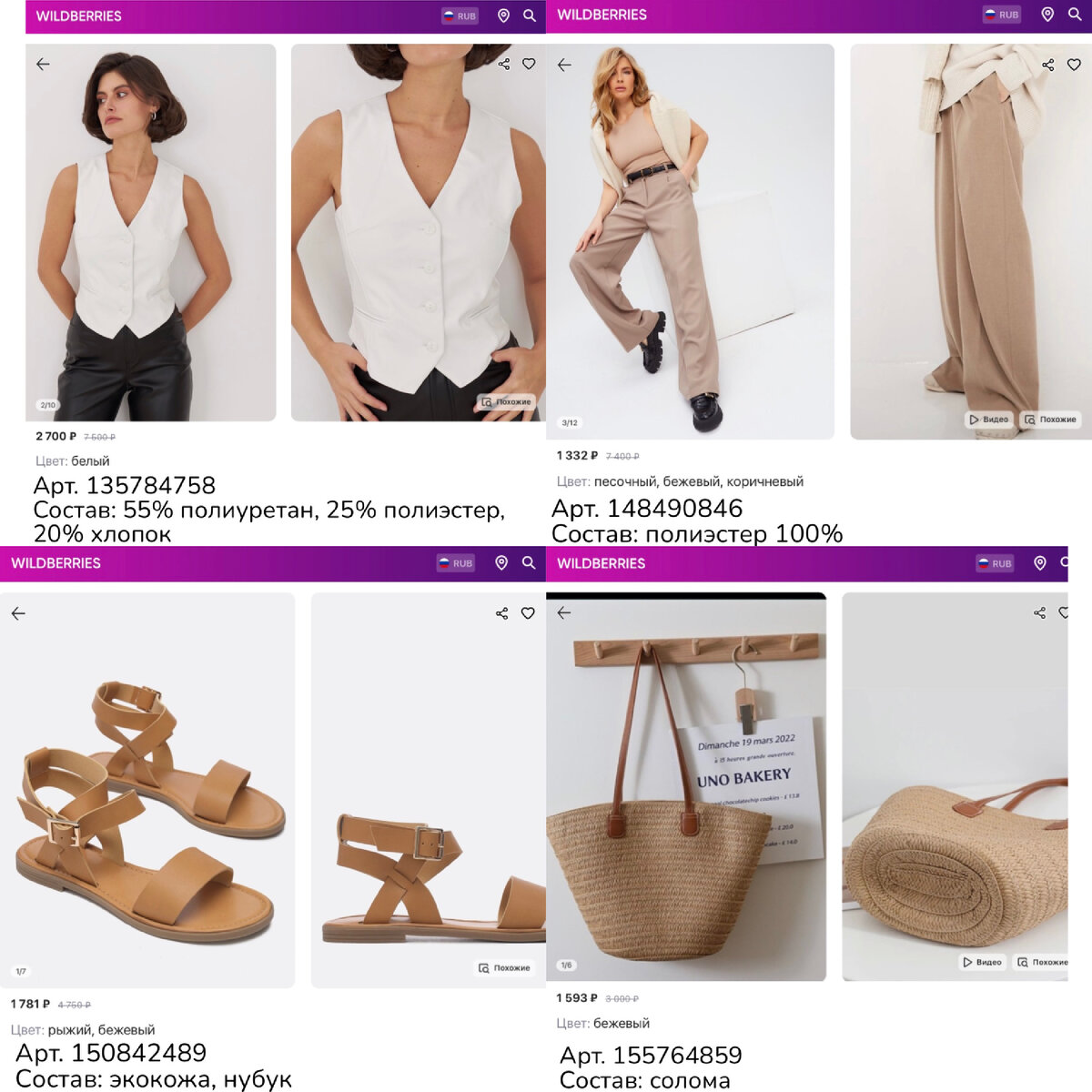1092x1092 pixels.
Task: Go back from the sandals product page
Action: tap(18, 613)
